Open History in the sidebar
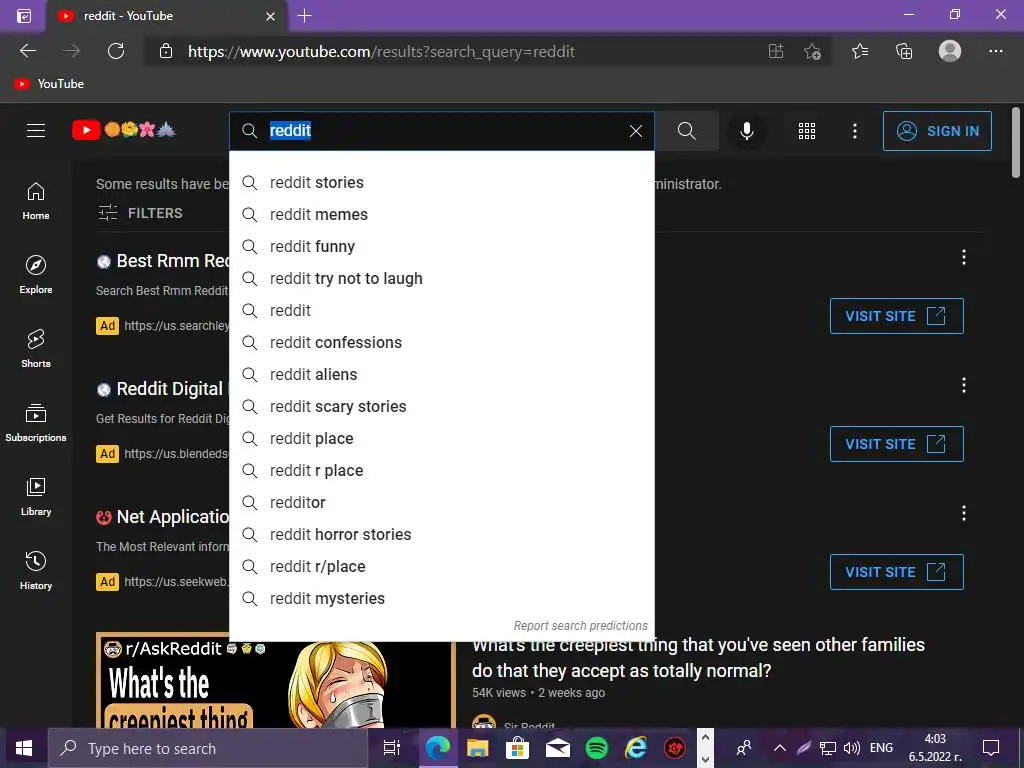The width and height of the screenshot is (1024, 768). (36, 571)
